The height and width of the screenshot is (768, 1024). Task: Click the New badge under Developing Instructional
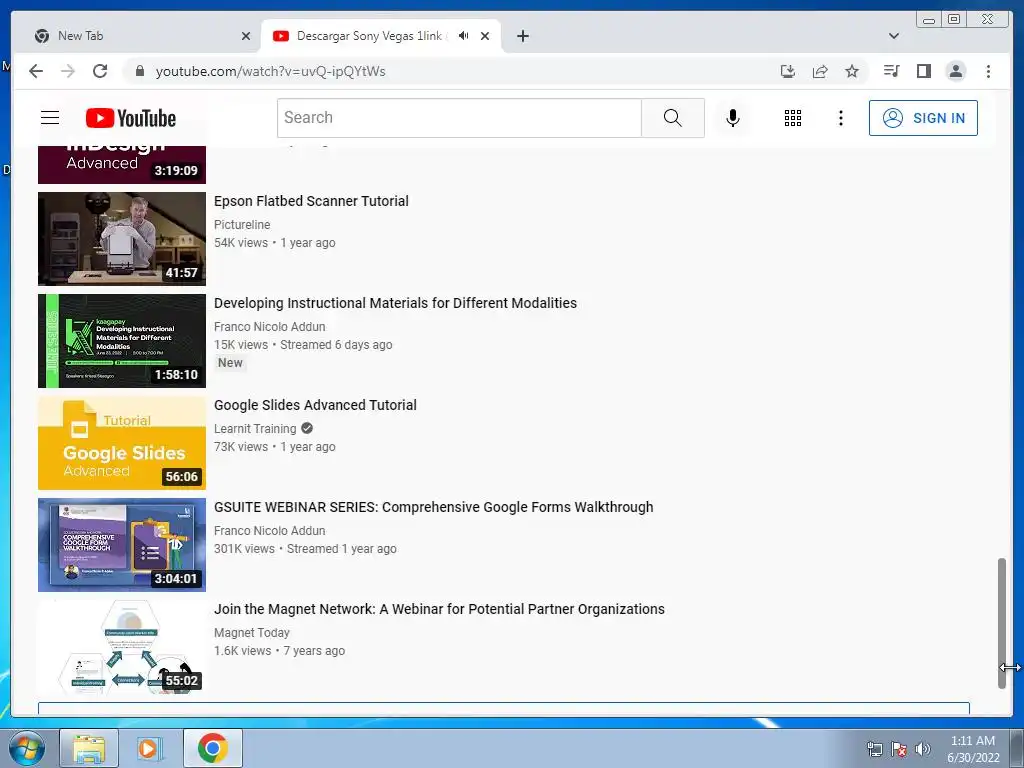click(230, 363)
